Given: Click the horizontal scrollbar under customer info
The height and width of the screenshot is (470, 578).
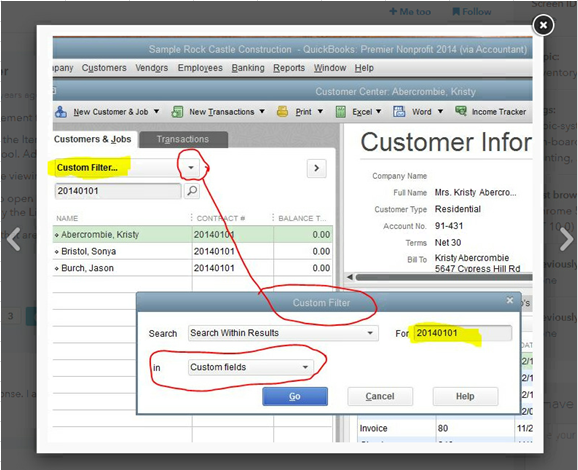Looking at the screenshot, I should coord(441,277).
